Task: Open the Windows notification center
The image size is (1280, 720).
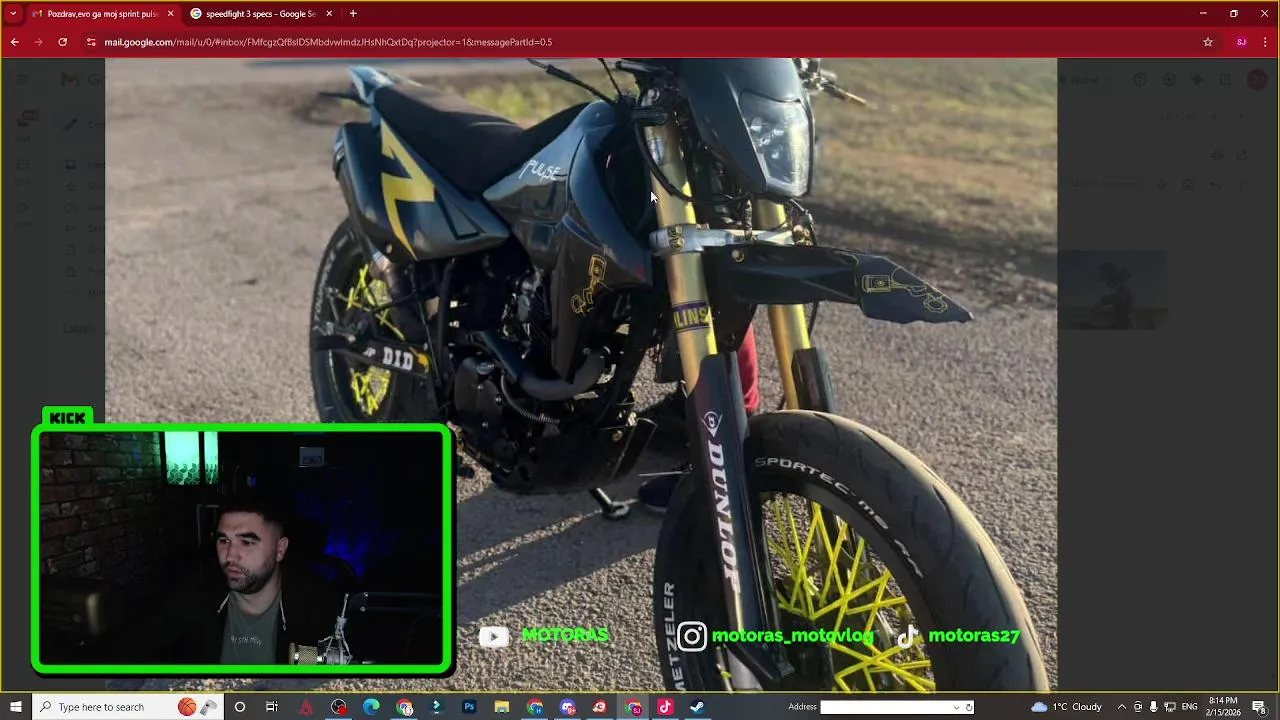Action: coord(1259,707)
